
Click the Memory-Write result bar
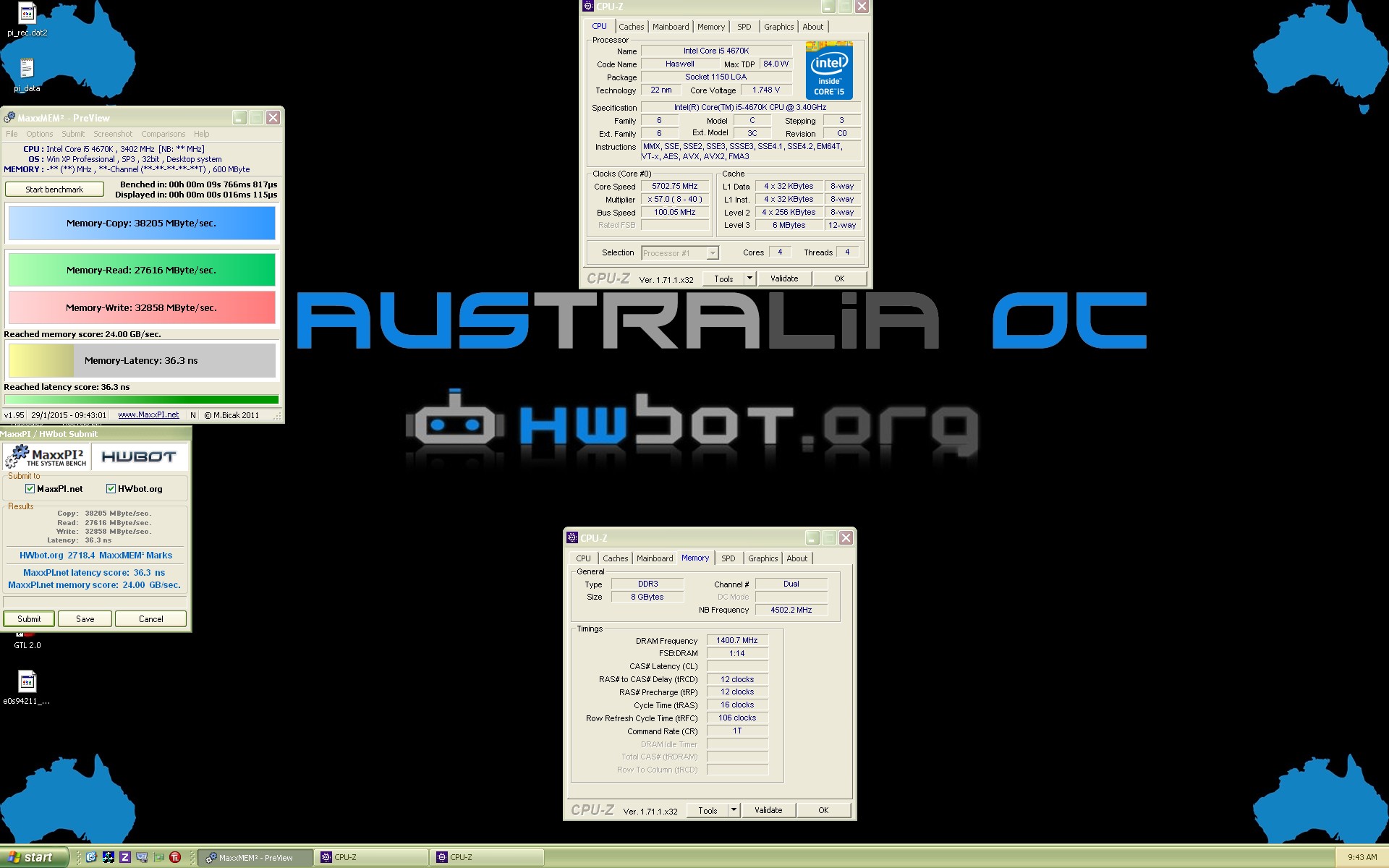pyautogui.click(x=142, y=307)
